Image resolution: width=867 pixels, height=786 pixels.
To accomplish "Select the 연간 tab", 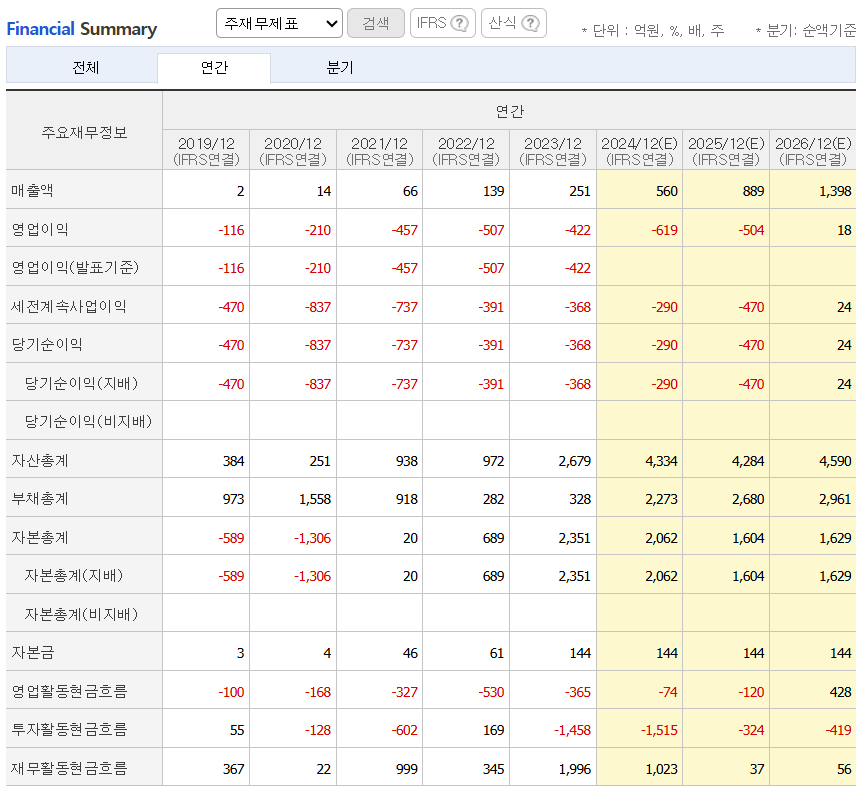I will pos(214,67).
